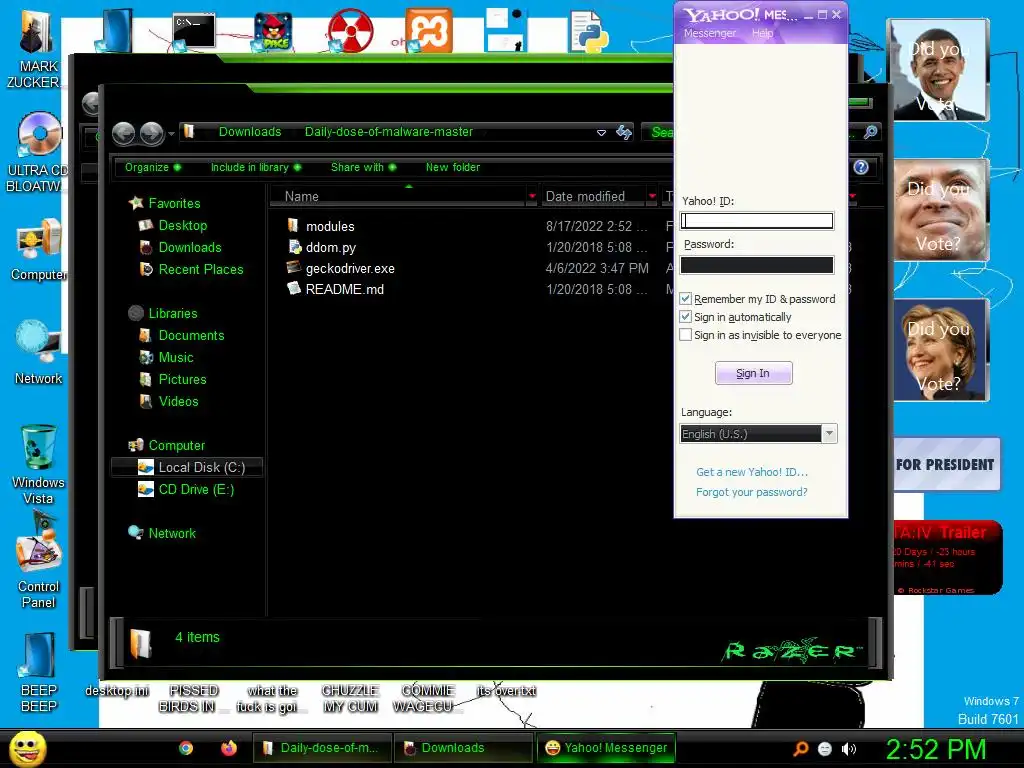Click the geckodriver.exe file icon
1024x768 pixels.
coord(294,268)
